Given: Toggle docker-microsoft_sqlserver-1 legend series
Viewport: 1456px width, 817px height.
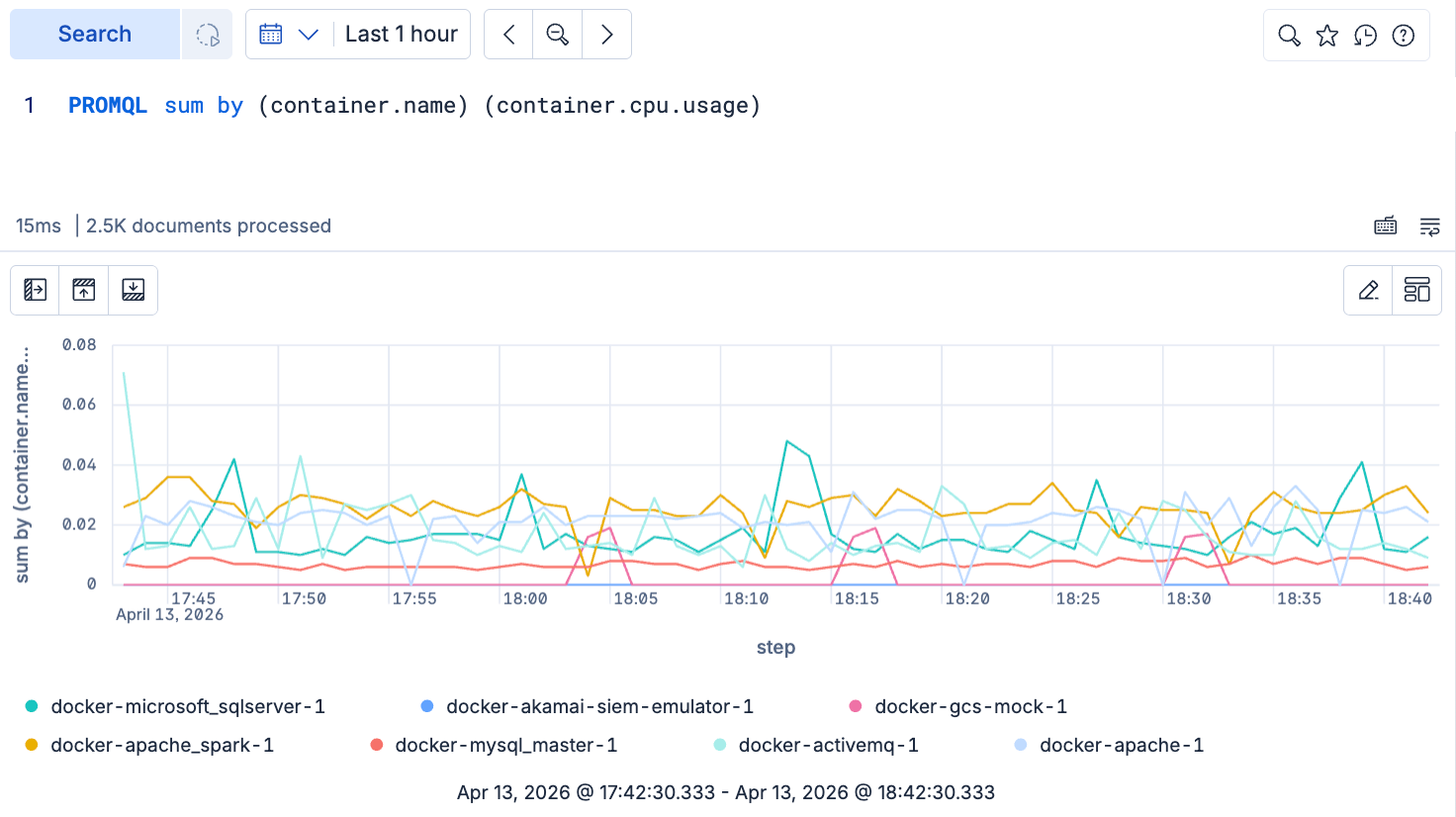Looking at the screenshot, I should click(176, 706).
